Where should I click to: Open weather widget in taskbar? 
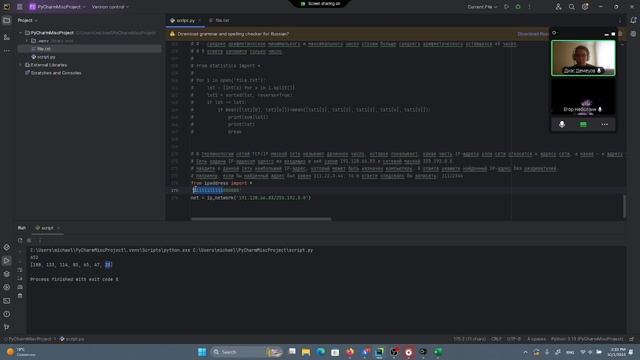click(20, 352)
